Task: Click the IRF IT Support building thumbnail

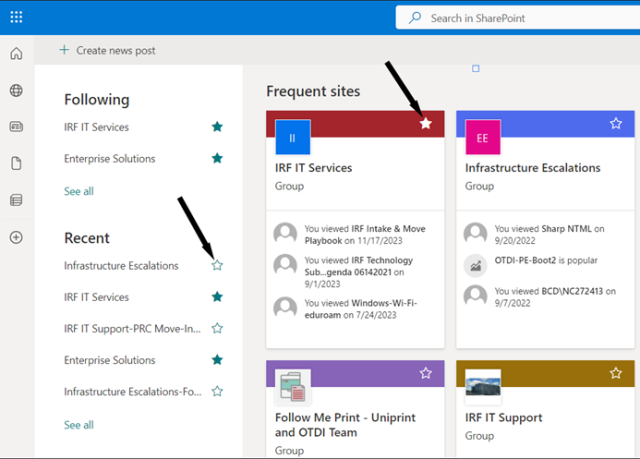Action: [x=483, y=387]
